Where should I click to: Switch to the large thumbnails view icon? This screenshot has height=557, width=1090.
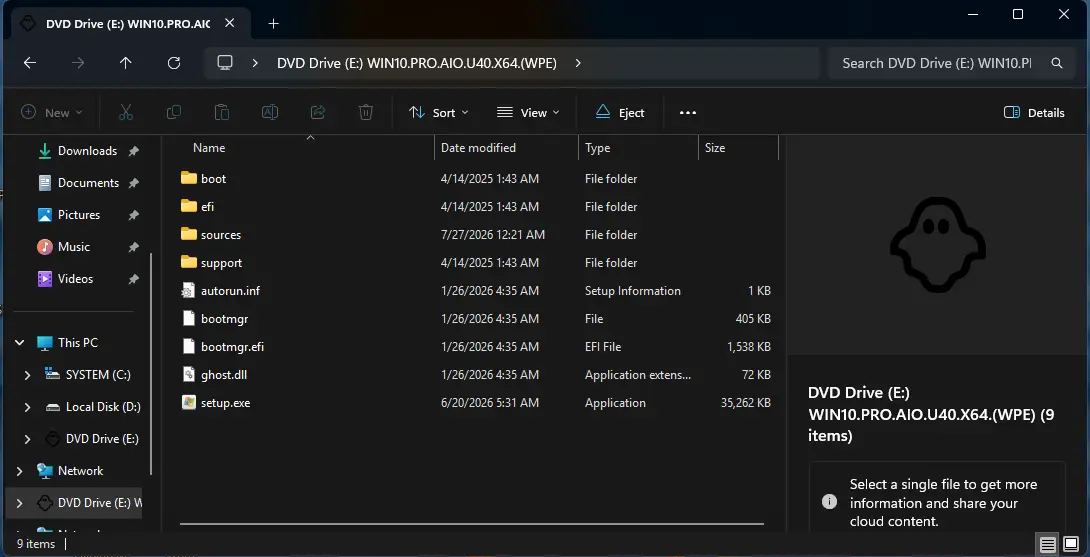1071,544
